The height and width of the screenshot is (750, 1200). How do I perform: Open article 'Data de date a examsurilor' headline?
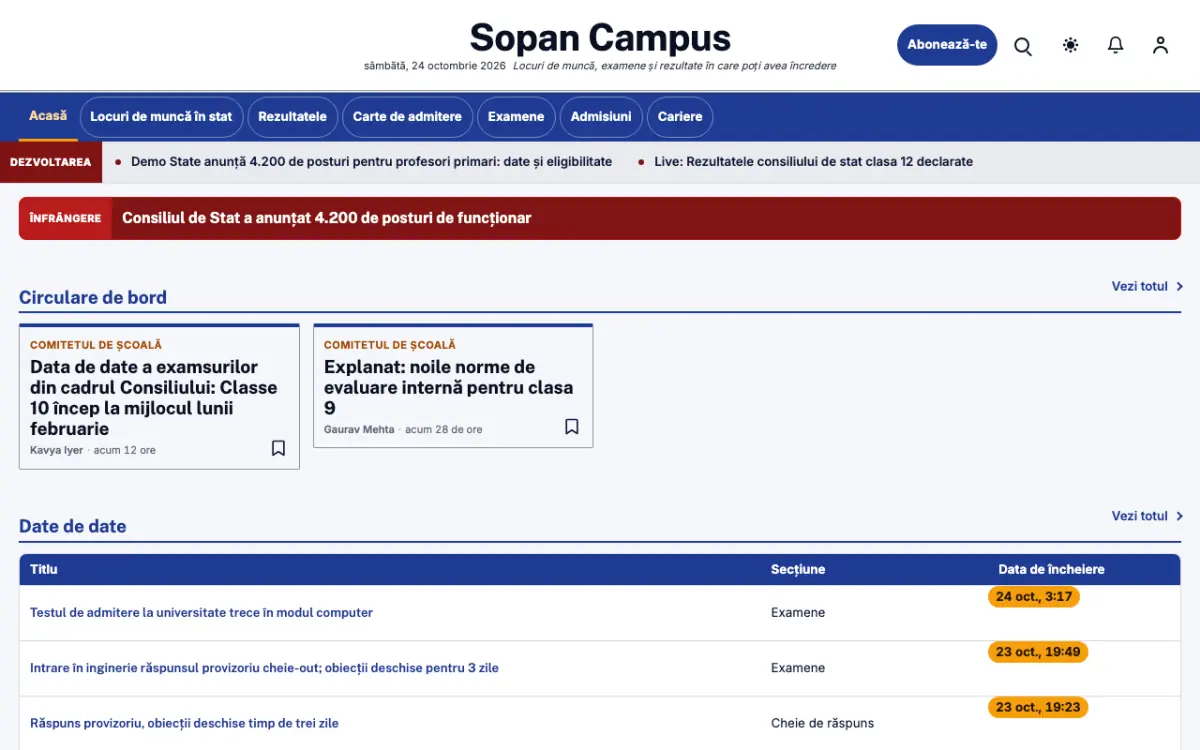tap(154, 398)
